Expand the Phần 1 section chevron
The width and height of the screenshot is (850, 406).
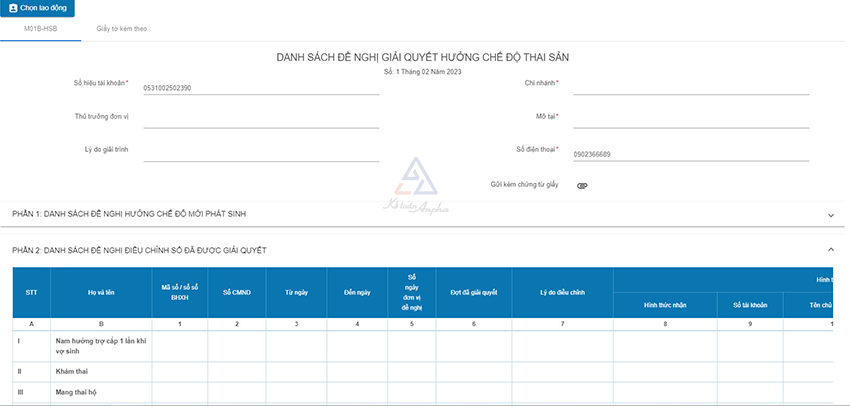pos(830,215)
